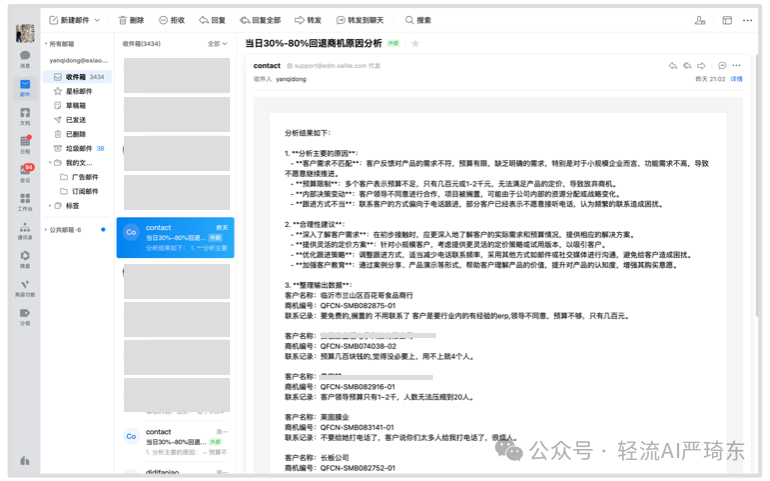770x481 pixels.
Task: Open the 广告邮件 subfolder
Action: point(81,177)
